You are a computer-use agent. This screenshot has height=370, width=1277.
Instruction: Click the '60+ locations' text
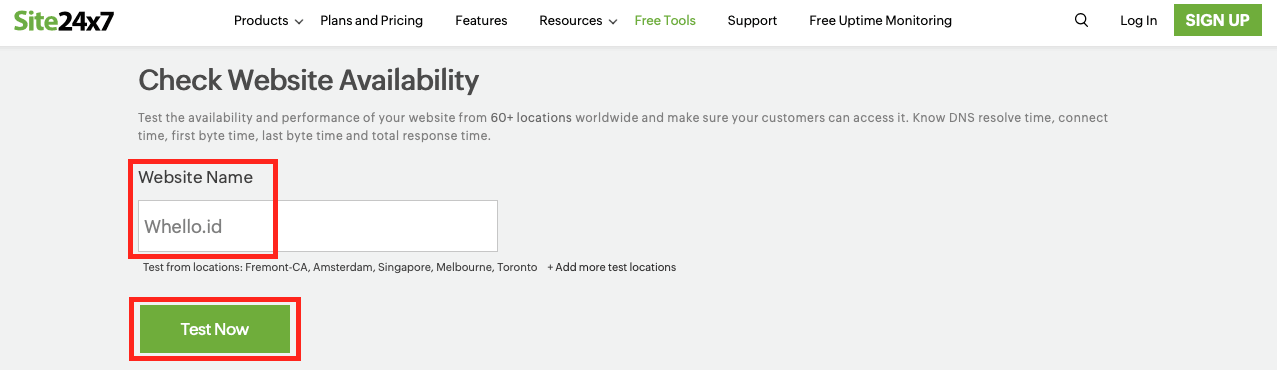coord(531,117)
